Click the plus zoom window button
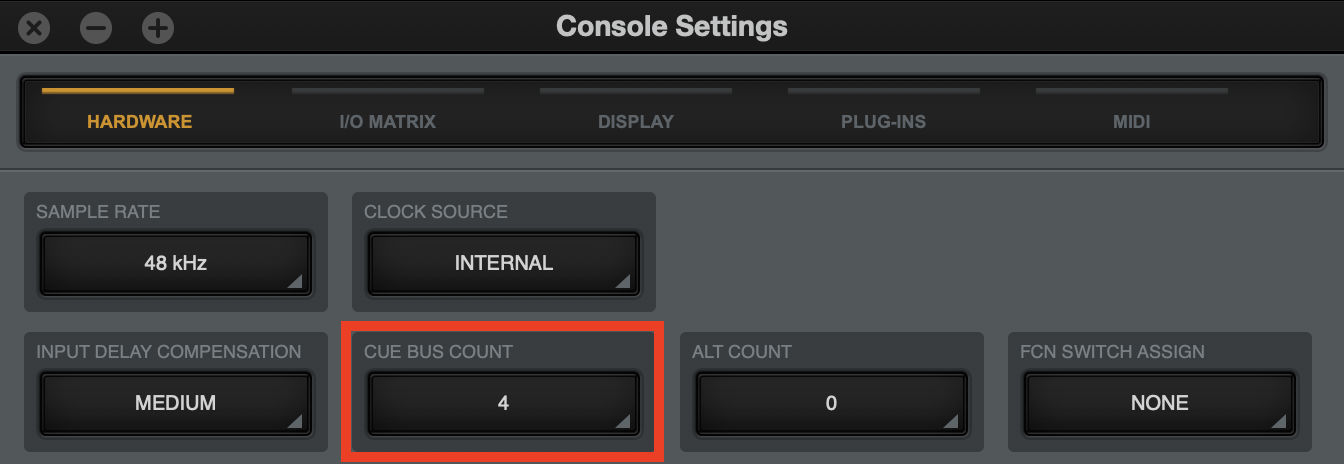This screenshot has width=1344, height=464. coord(157,27)
